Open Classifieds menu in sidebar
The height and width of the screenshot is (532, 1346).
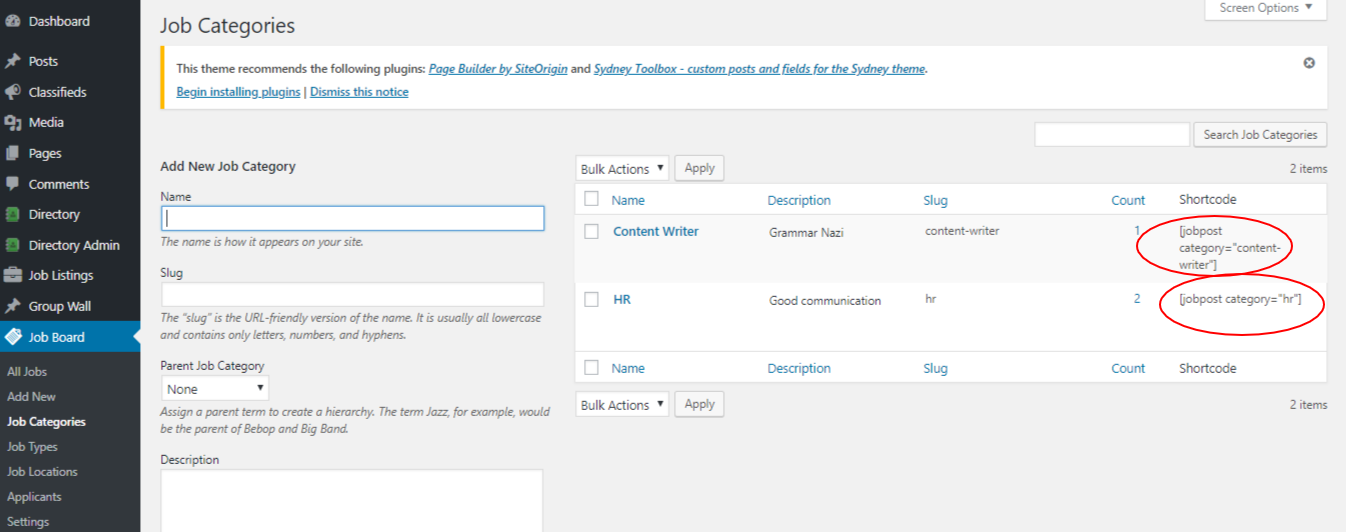coord(58,92)
